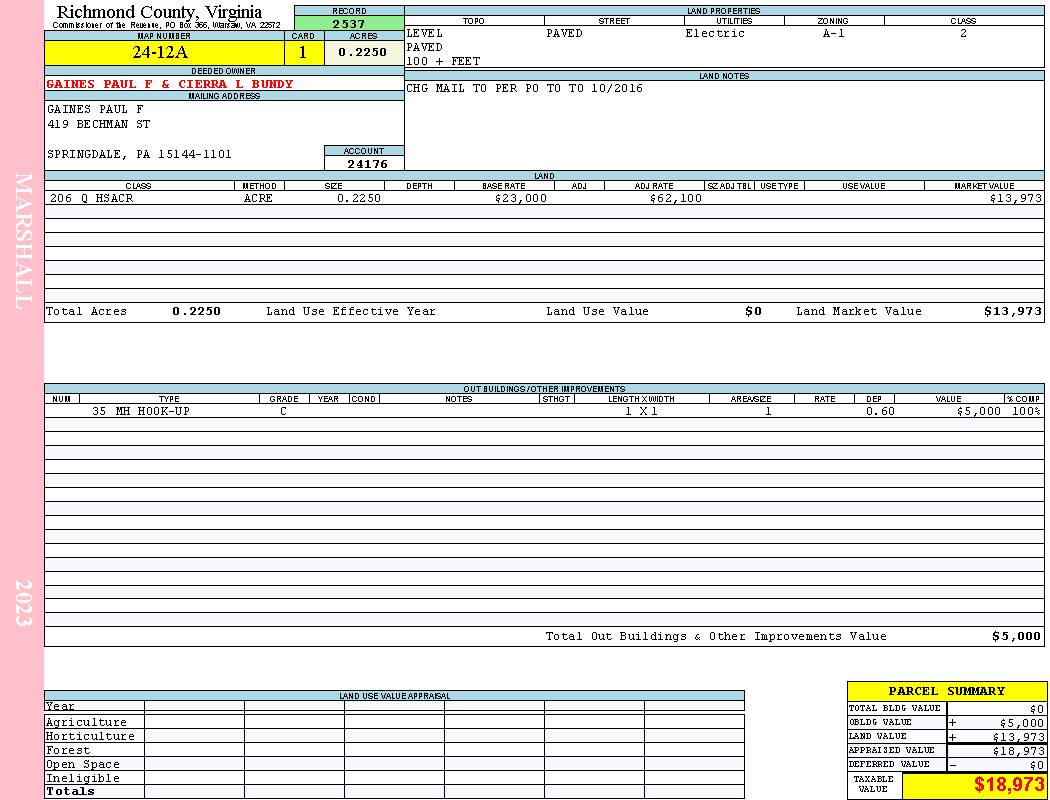
Task: Click the record number 2537
Action: click(x=349, y=23)
